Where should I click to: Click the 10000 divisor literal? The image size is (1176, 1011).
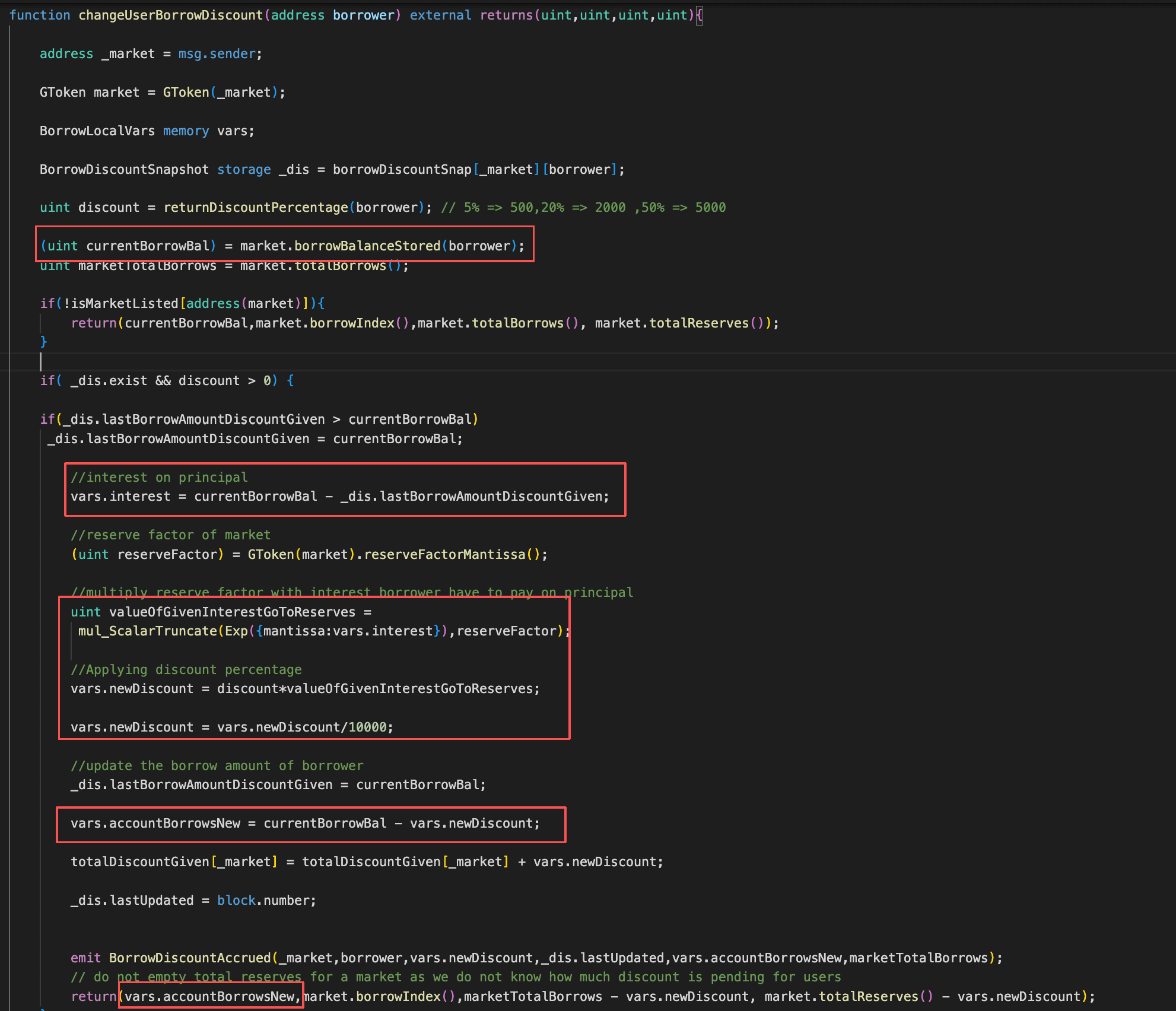point(367,727)
